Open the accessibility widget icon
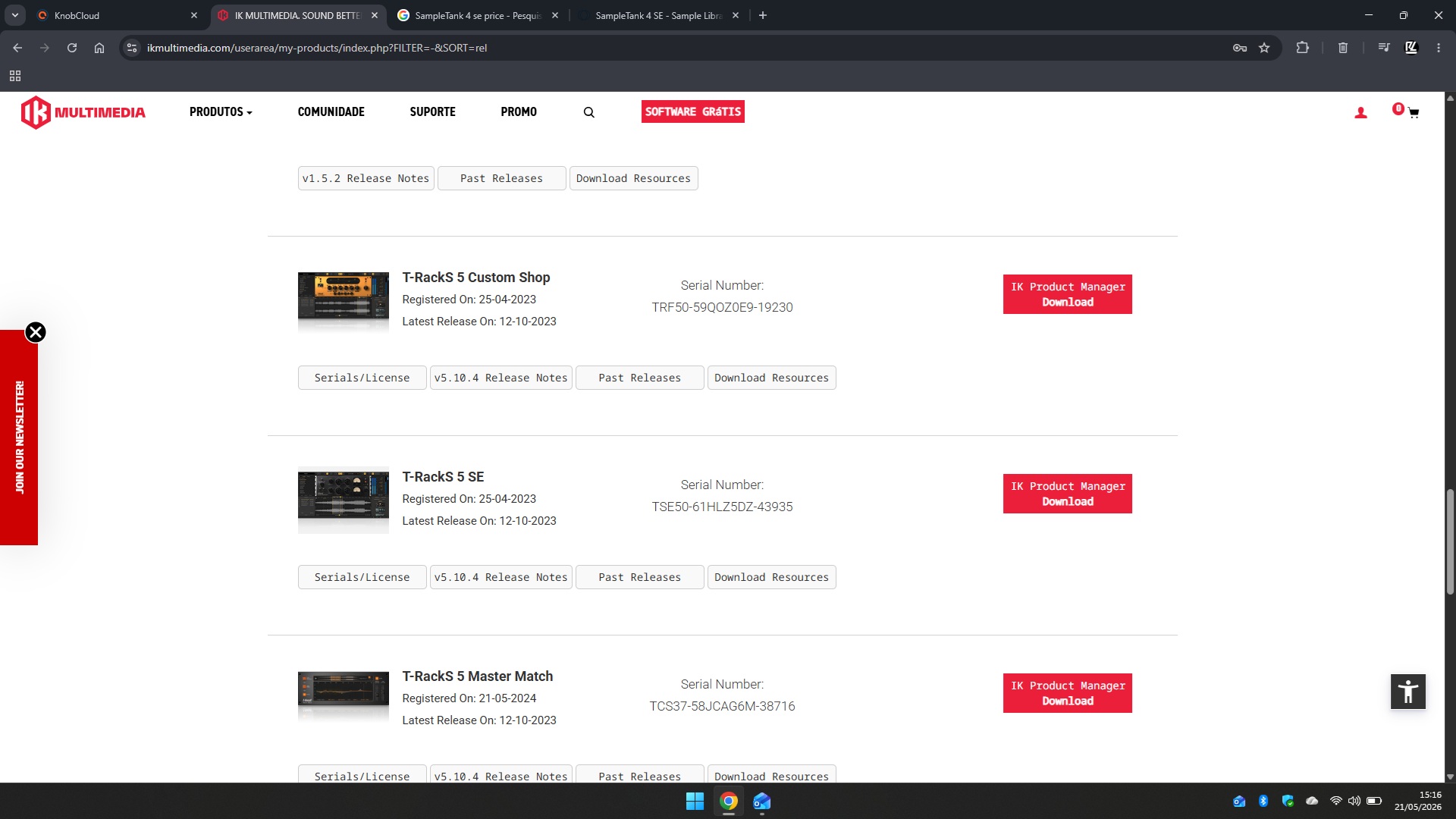The image size is (1456, 819). 1408,692
